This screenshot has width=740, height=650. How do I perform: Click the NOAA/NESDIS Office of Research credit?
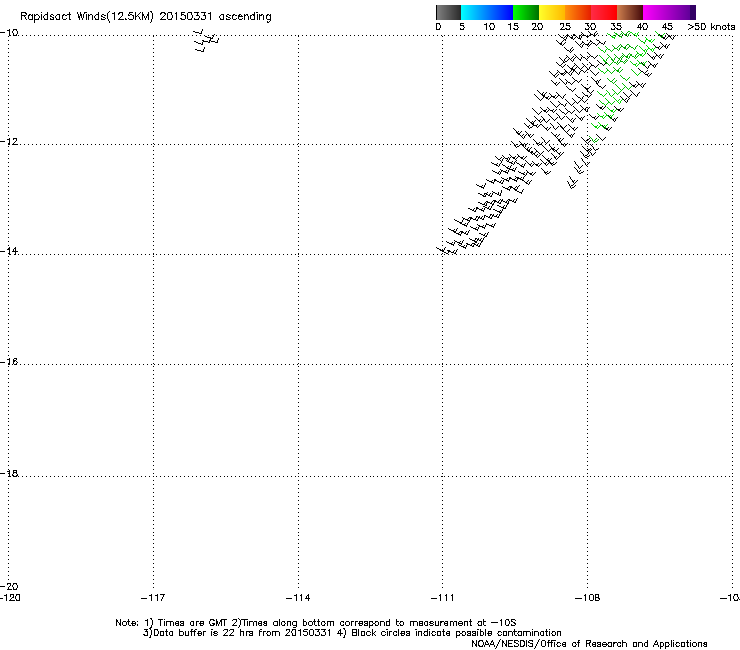(589, 644)
